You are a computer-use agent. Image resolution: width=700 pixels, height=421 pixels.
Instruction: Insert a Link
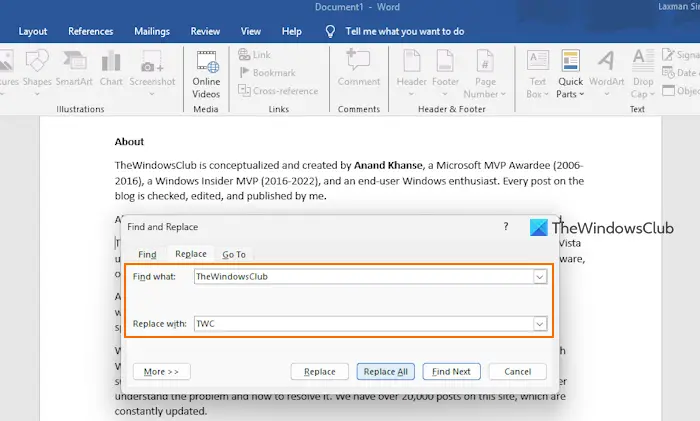click(254, 54)
